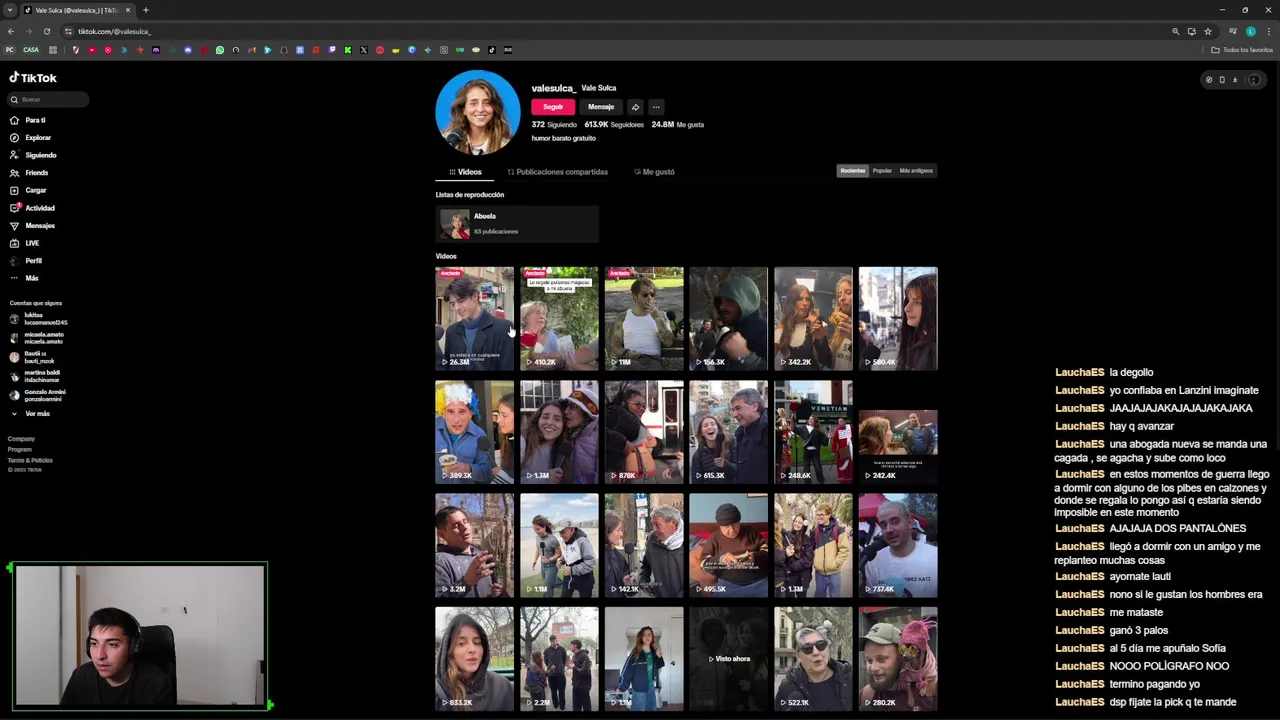This screenshot has width=1280, height=720.
Task: Open followed account Gonzalo Armini
Action: coord(38,395)
